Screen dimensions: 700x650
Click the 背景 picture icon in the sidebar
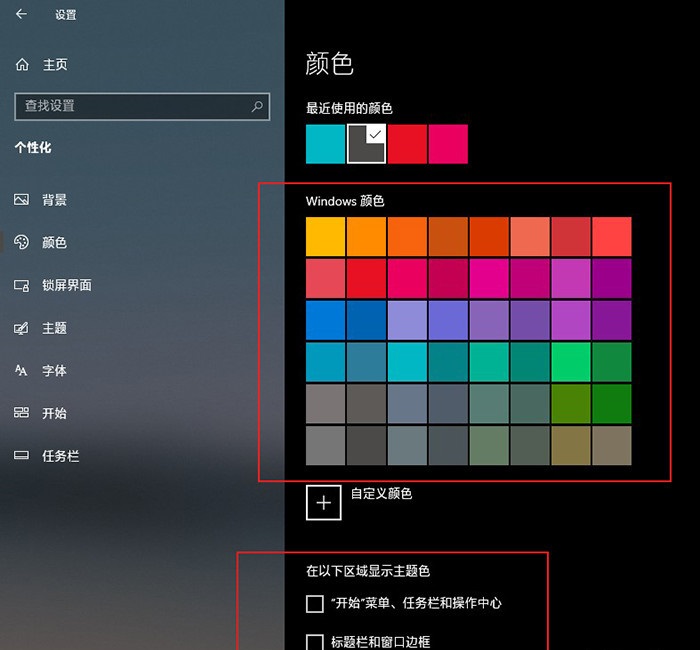tap(21, 200)
